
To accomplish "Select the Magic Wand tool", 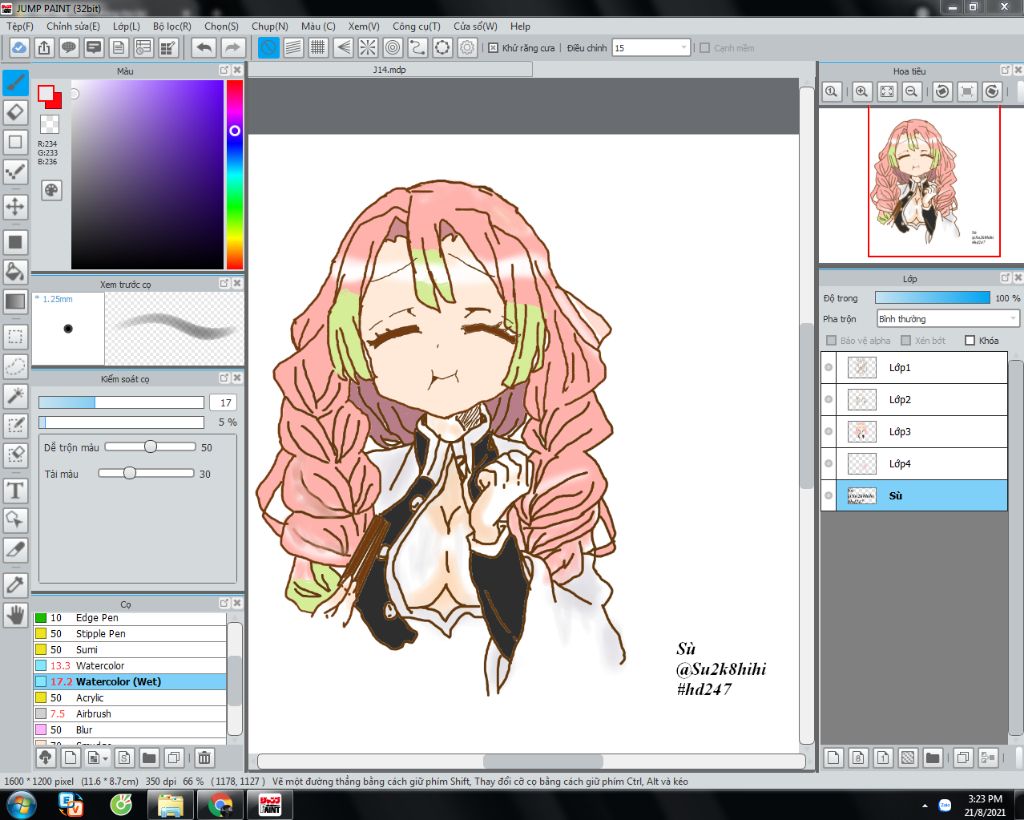I will tap(16, 396).
